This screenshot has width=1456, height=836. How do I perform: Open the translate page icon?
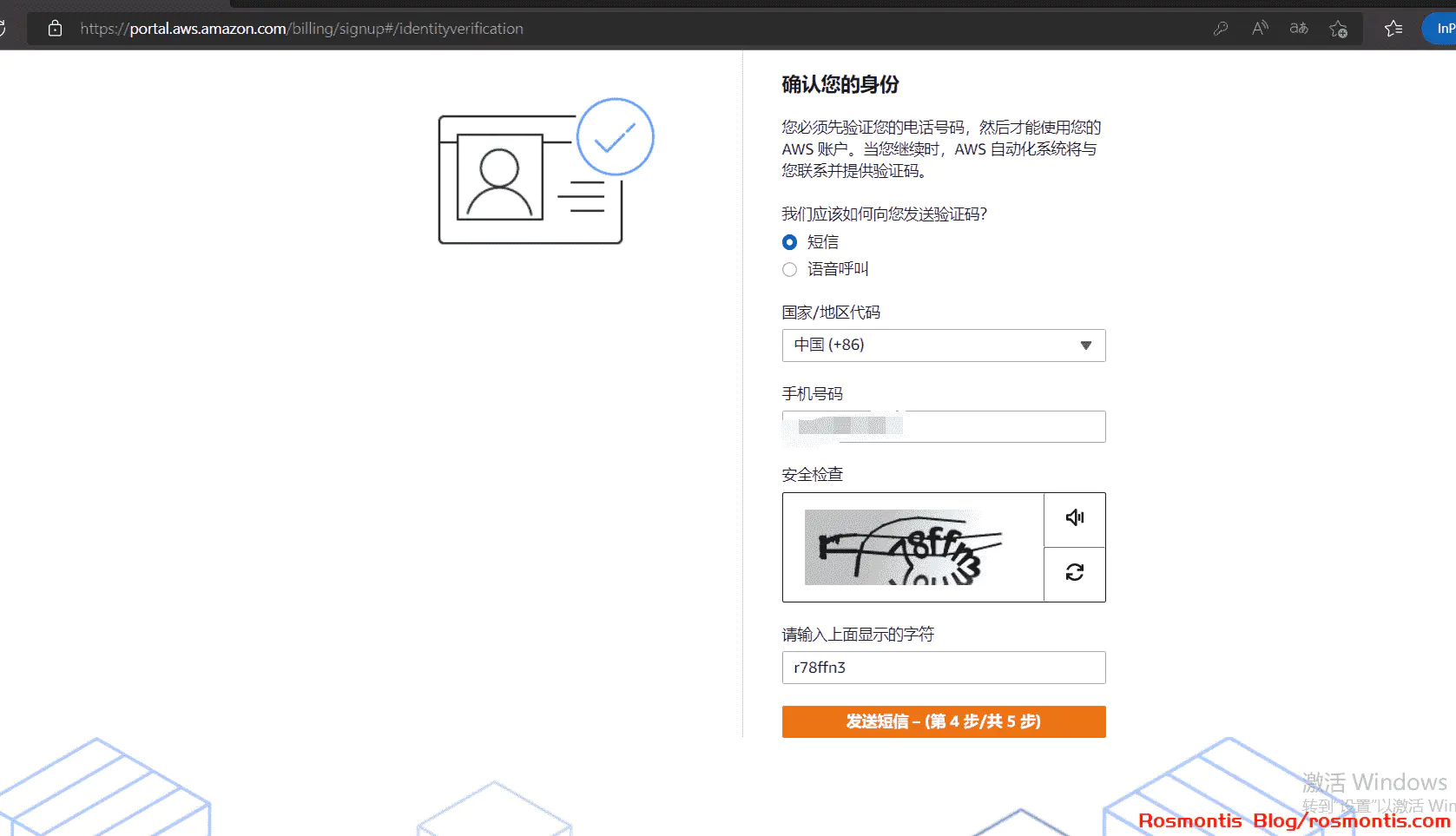(x=1299, y=29)
